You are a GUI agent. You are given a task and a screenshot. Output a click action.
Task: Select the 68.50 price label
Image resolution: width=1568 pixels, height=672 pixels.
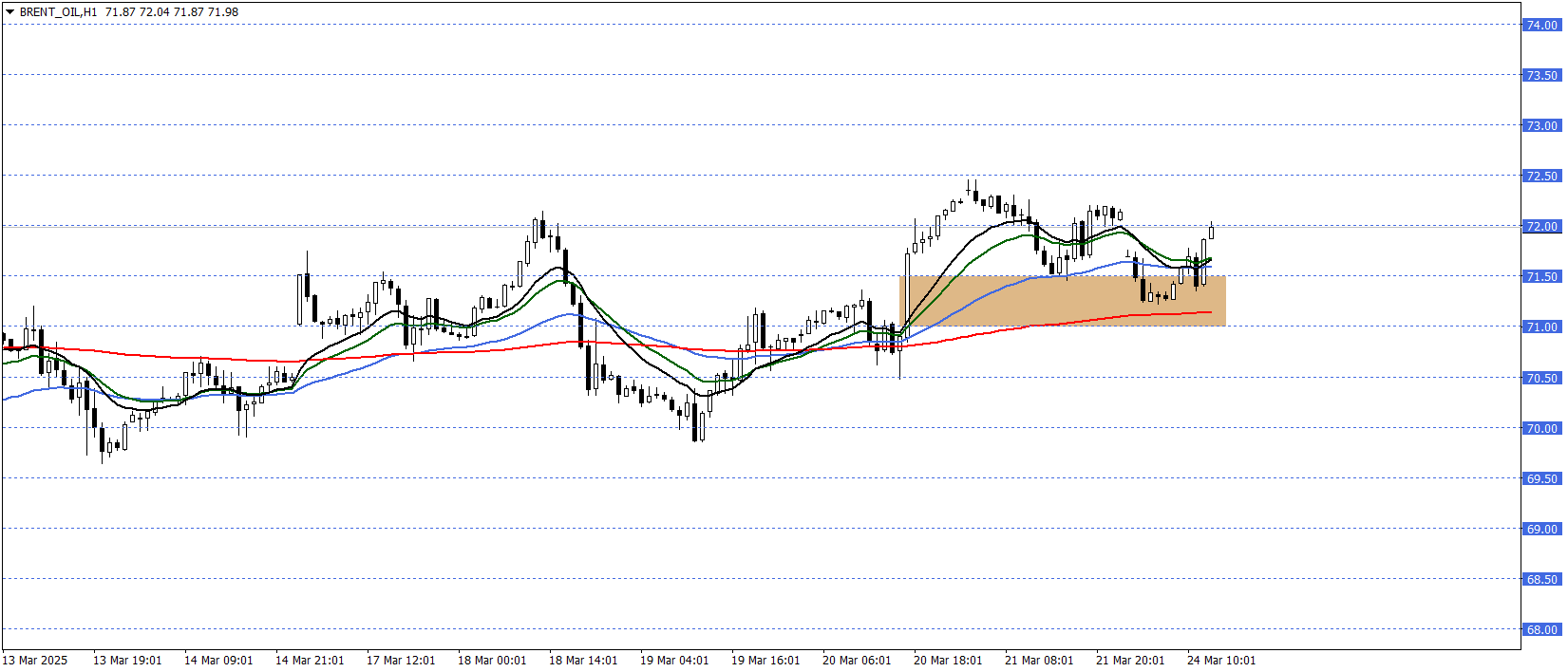pos(1541,580)
